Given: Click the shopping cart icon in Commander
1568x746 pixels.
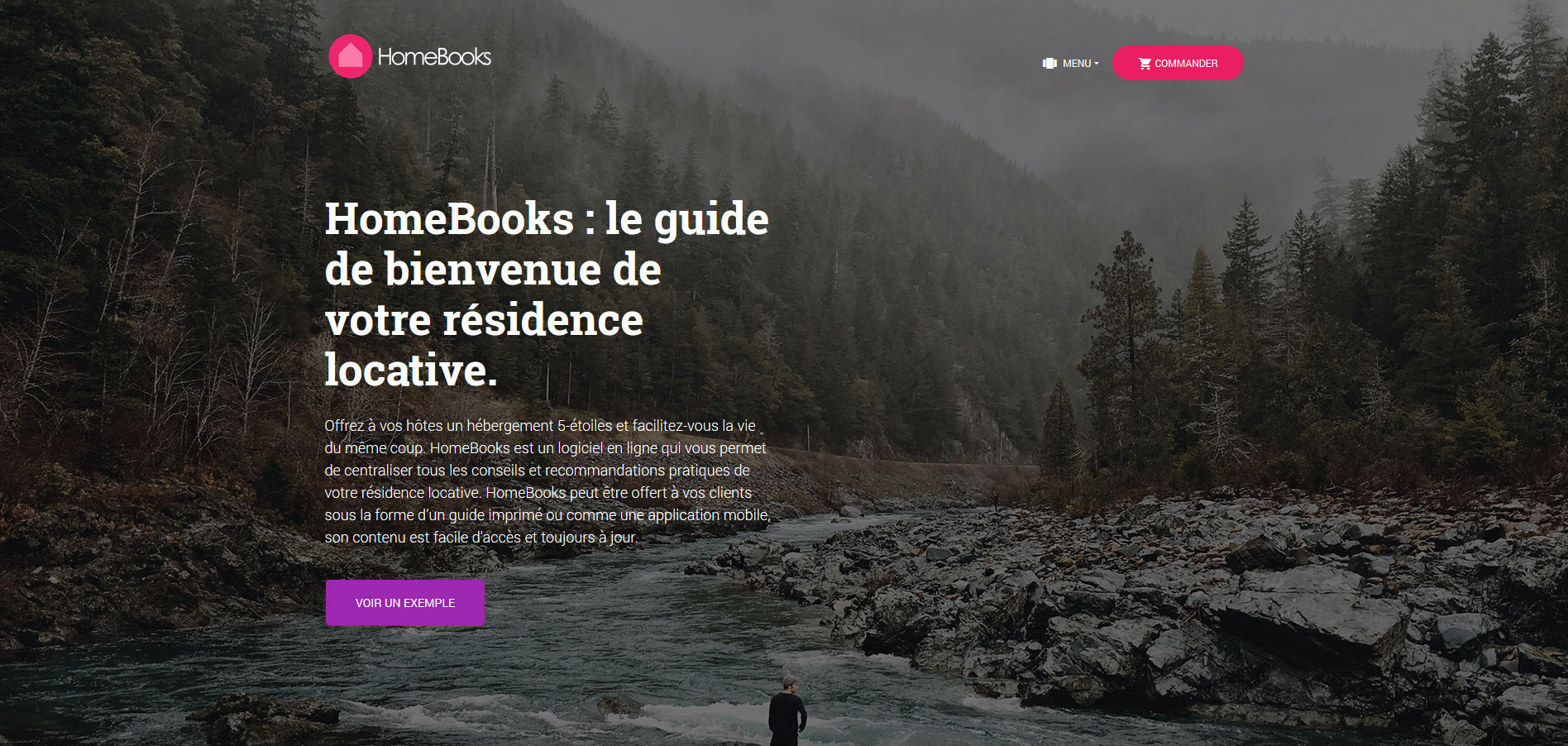Looking at the screenshot, I should 1145,64.
